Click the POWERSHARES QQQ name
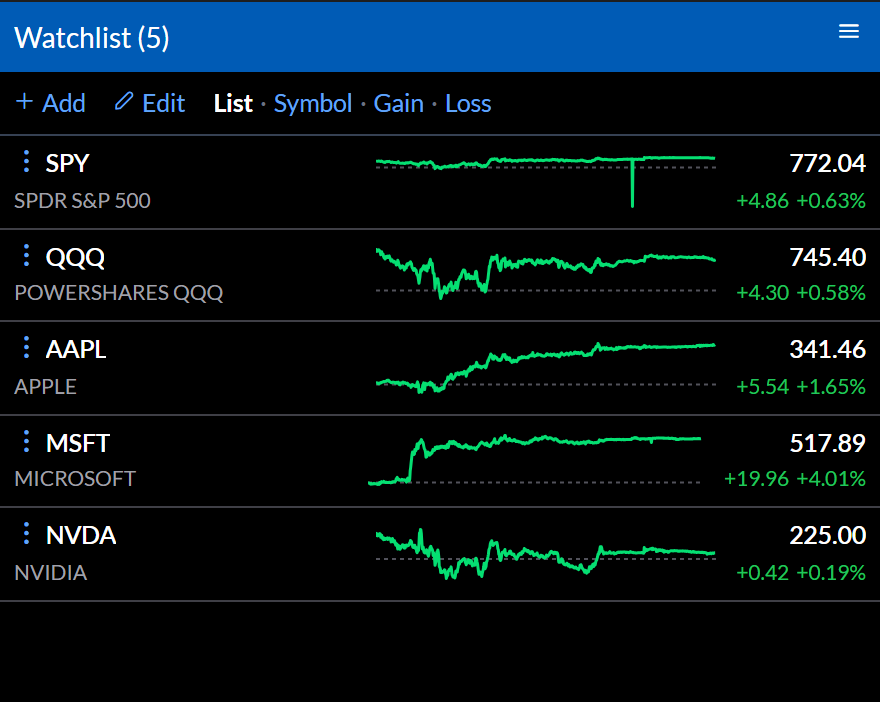The height and width of the screenshot is (702, 880). [119, 293]
